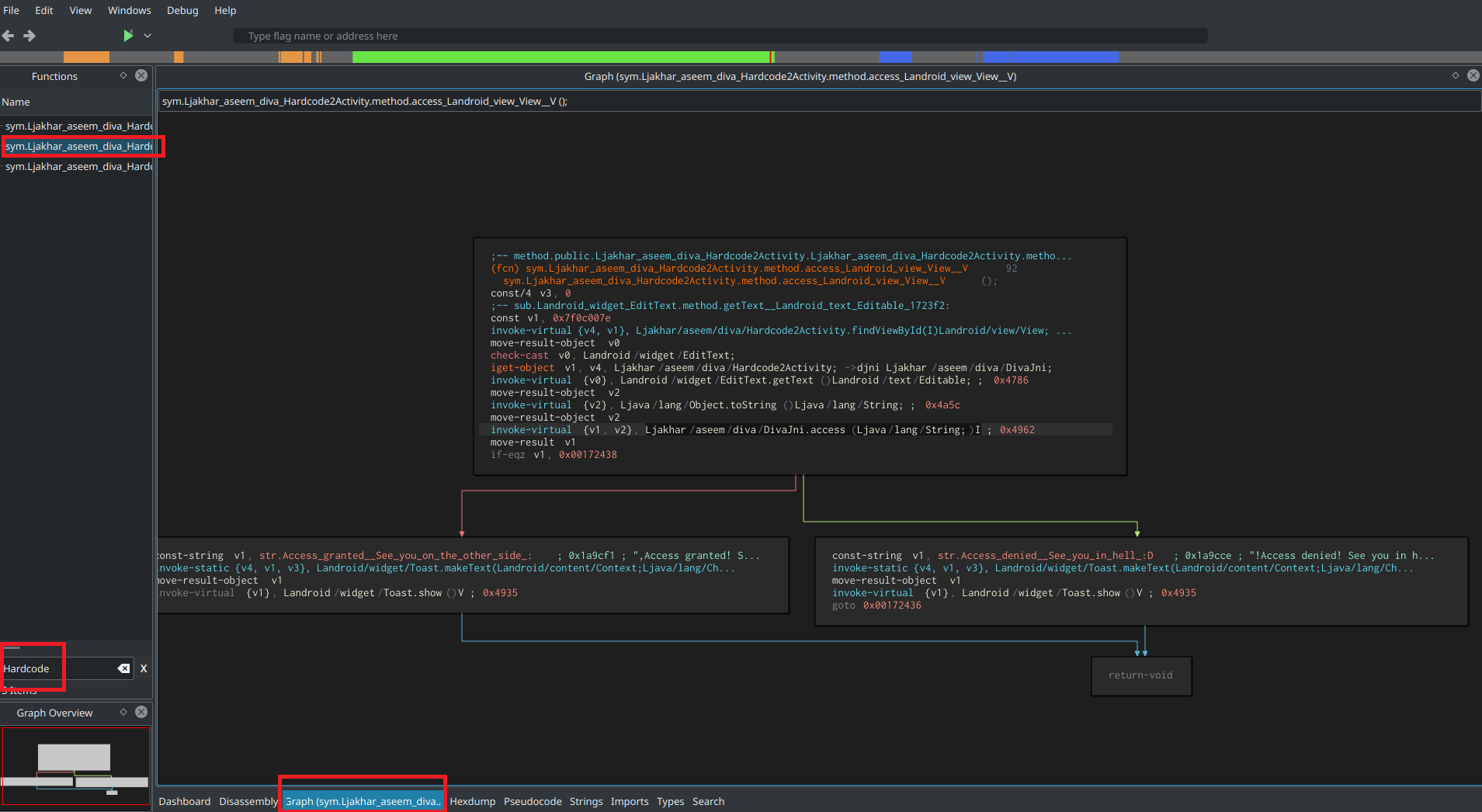Toggle the Graph window's diamond icon

[1454, 75]
